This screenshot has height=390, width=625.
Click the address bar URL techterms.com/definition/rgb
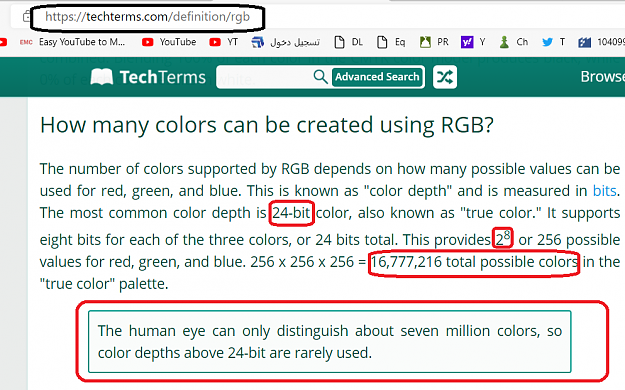click(147, 17)
